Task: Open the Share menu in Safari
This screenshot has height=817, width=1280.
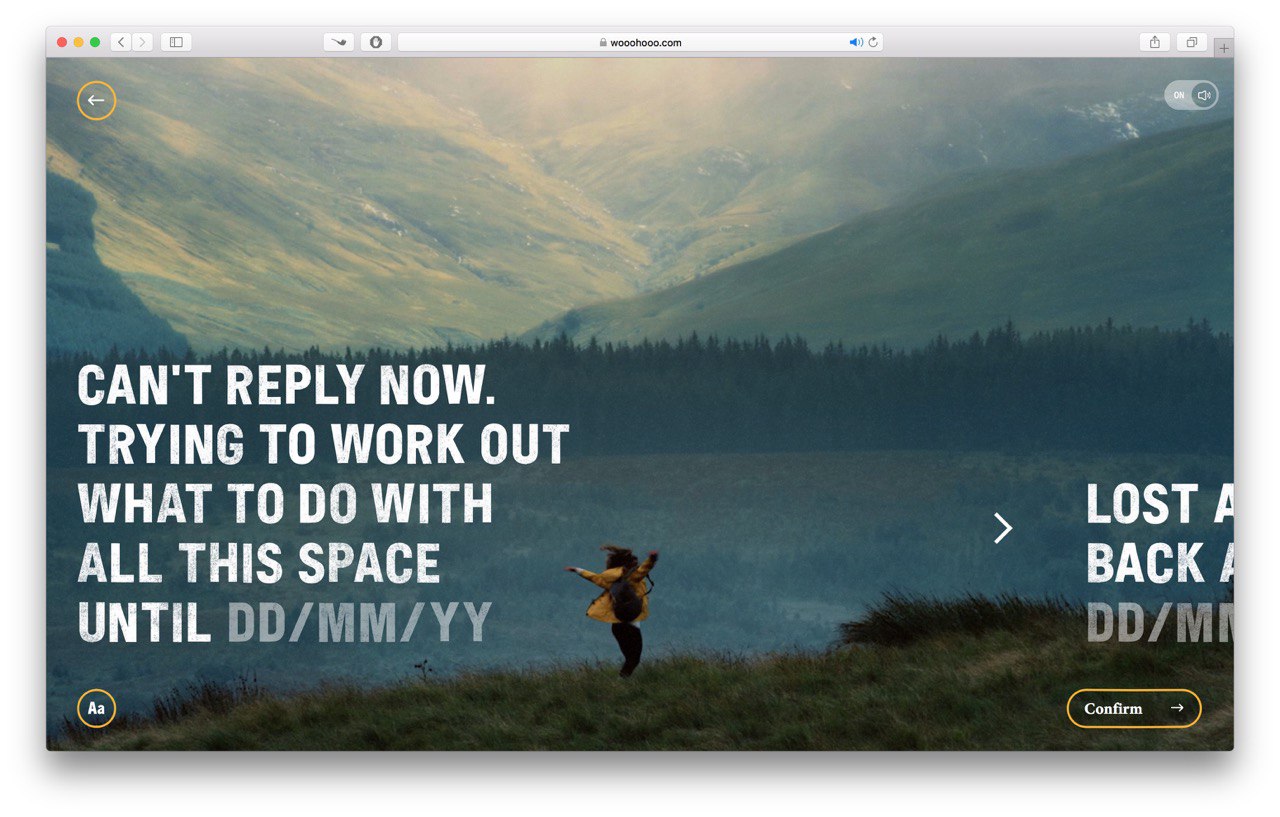Action: click(x=1155, y=42)
